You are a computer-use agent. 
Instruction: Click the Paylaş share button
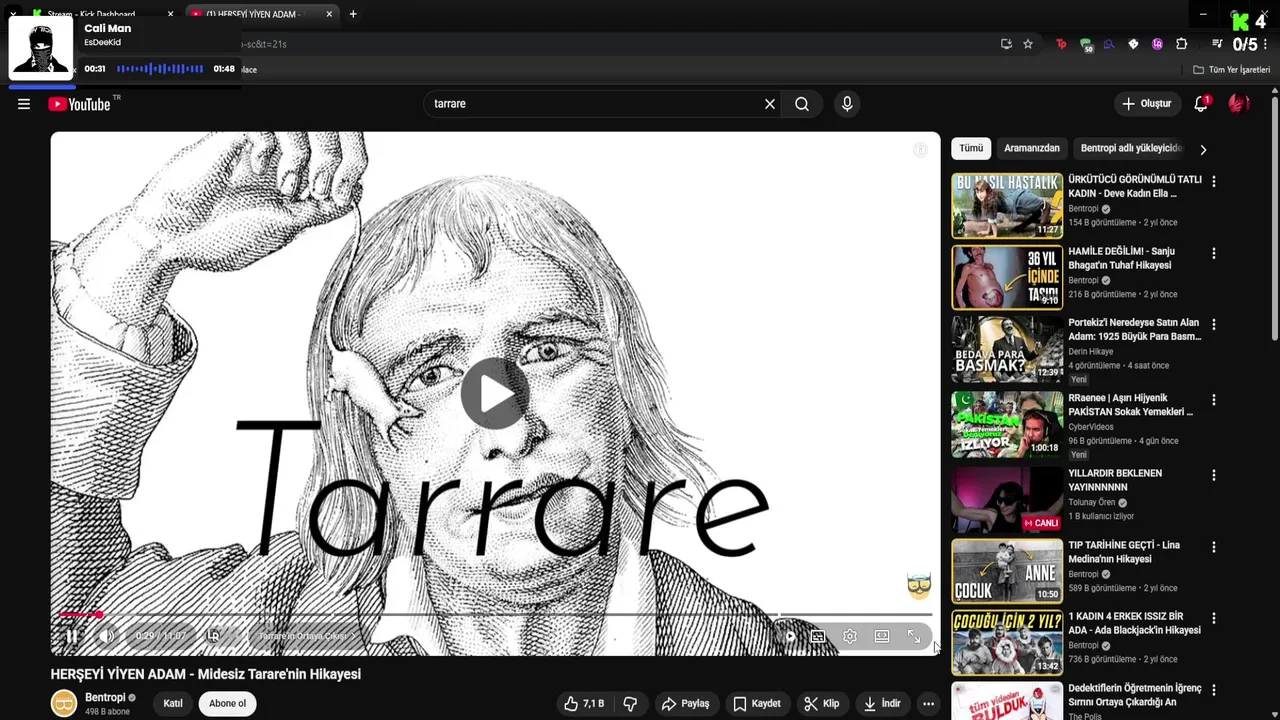685,703
